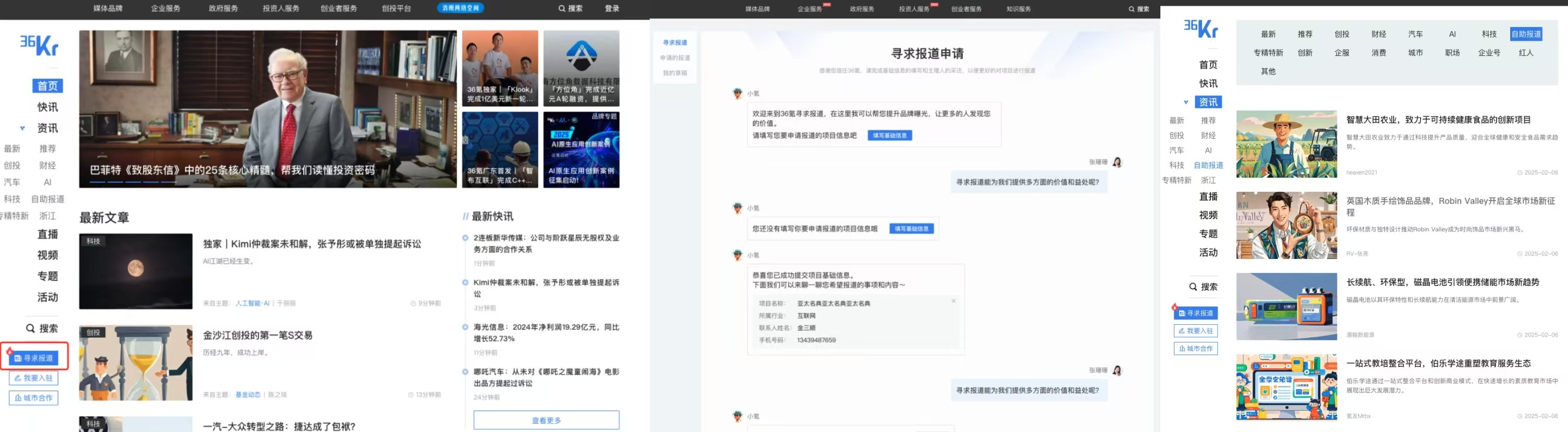This screenshot has height=432, width=1568.
Task: Click the 登录 link in the top bar
Action: coord(612,8)
